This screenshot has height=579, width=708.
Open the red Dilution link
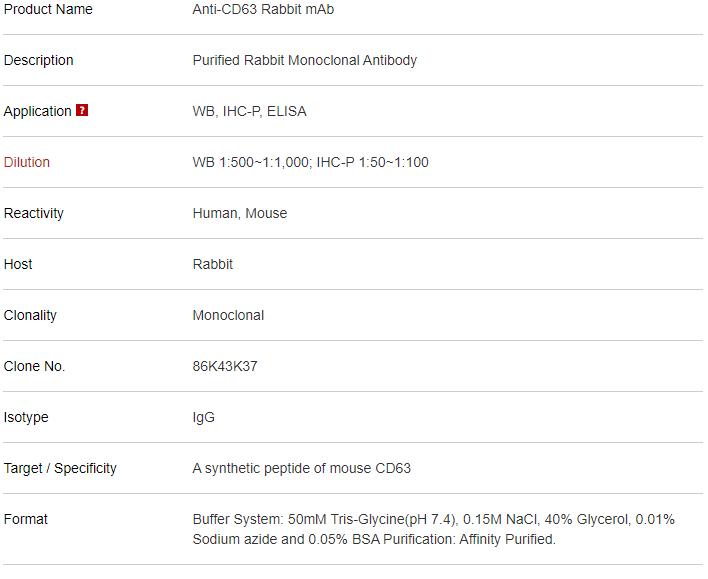click(x=27, y=162)
